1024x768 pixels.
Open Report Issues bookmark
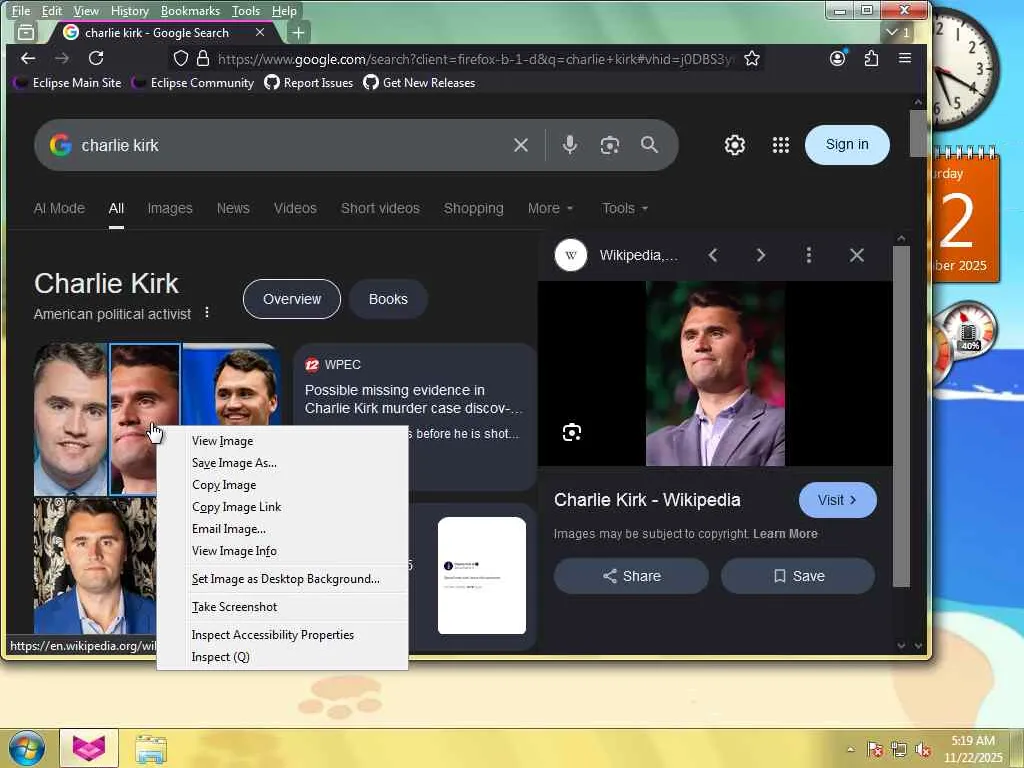(309, 83)
